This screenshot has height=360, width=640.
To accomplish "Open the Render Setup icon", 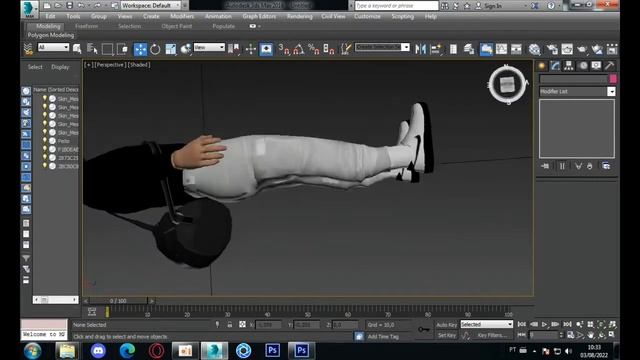I will pyautogui.click(x=552, y=49).
